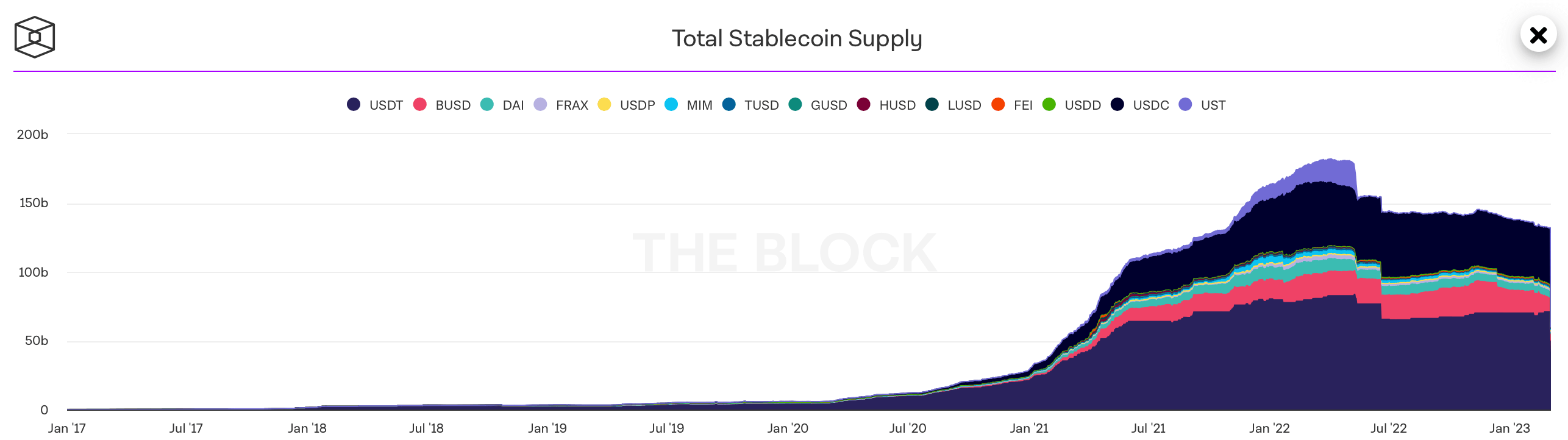Click the Jul '20 x-axis label
This screenshot has height=440, width=1568.
tap(908, 428)
